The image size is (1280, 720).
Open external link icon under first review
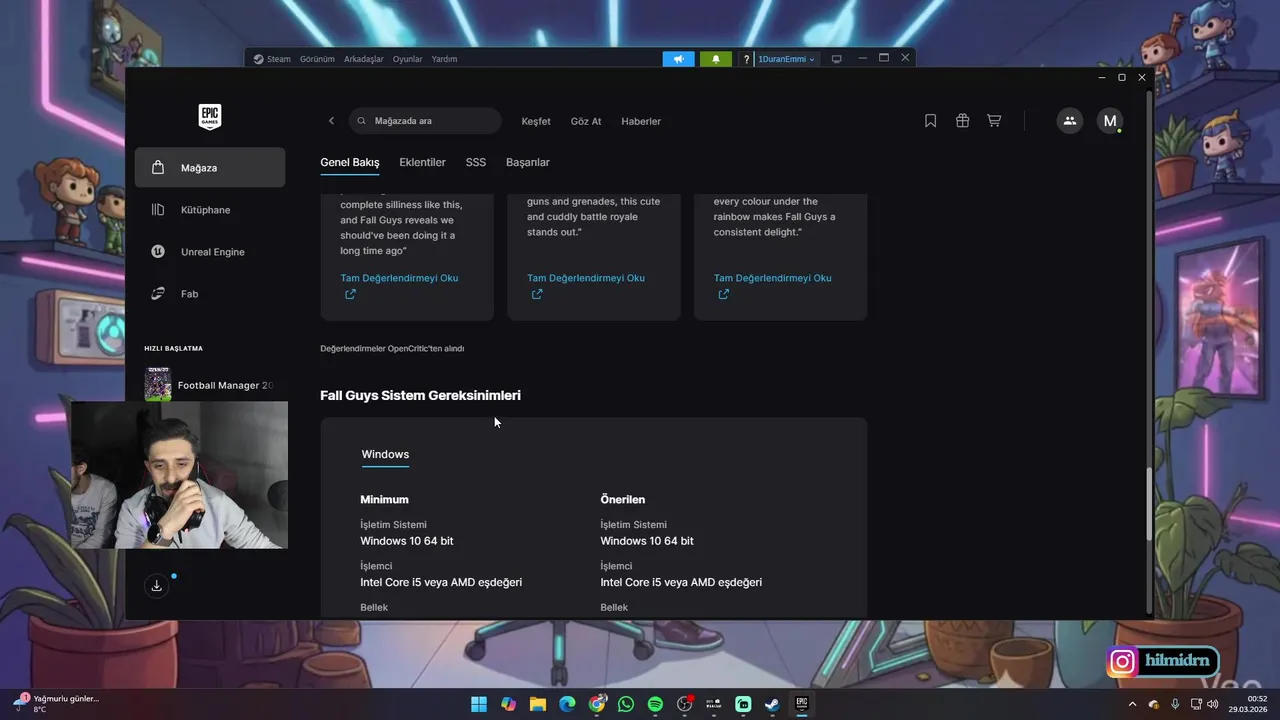350,295
